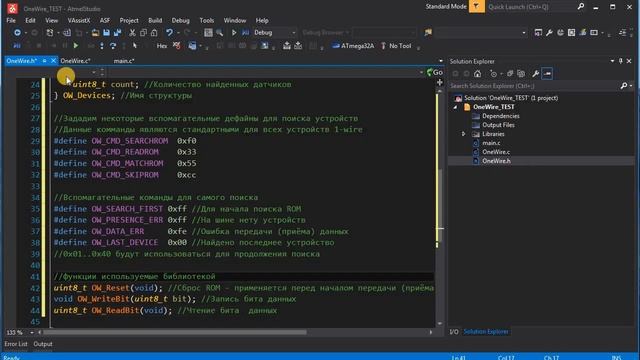640x360 pixels.
Task: Open the Solution Explorer Home icon
Action: click(x=478, y=74)
